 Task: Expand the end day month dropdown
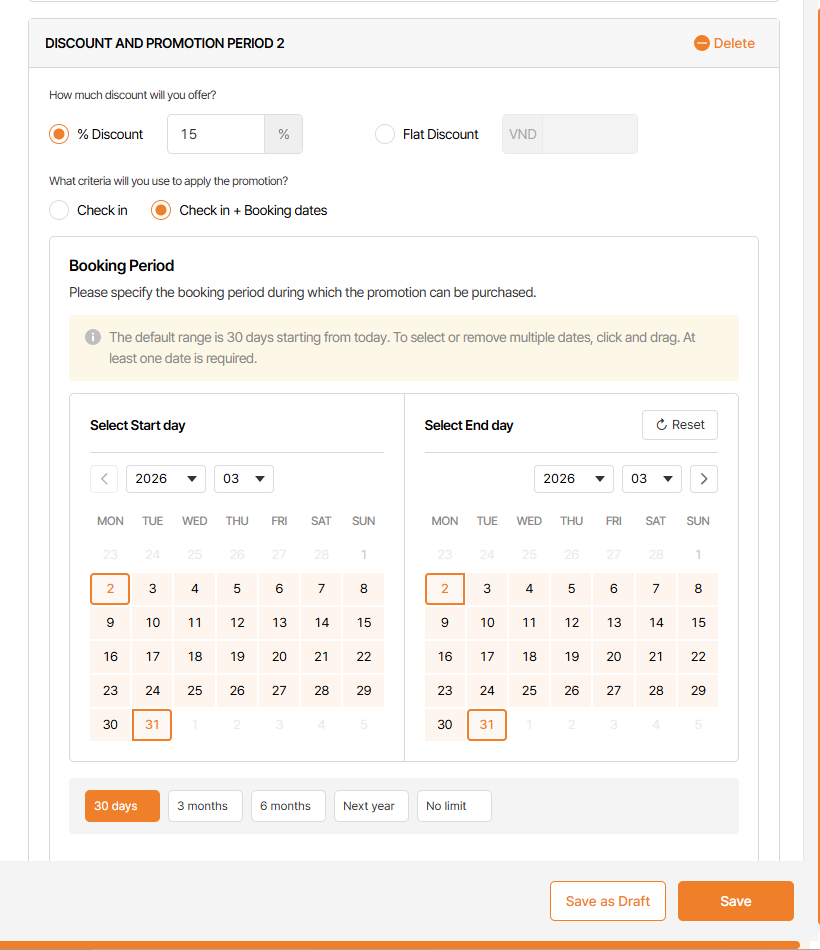652,479
